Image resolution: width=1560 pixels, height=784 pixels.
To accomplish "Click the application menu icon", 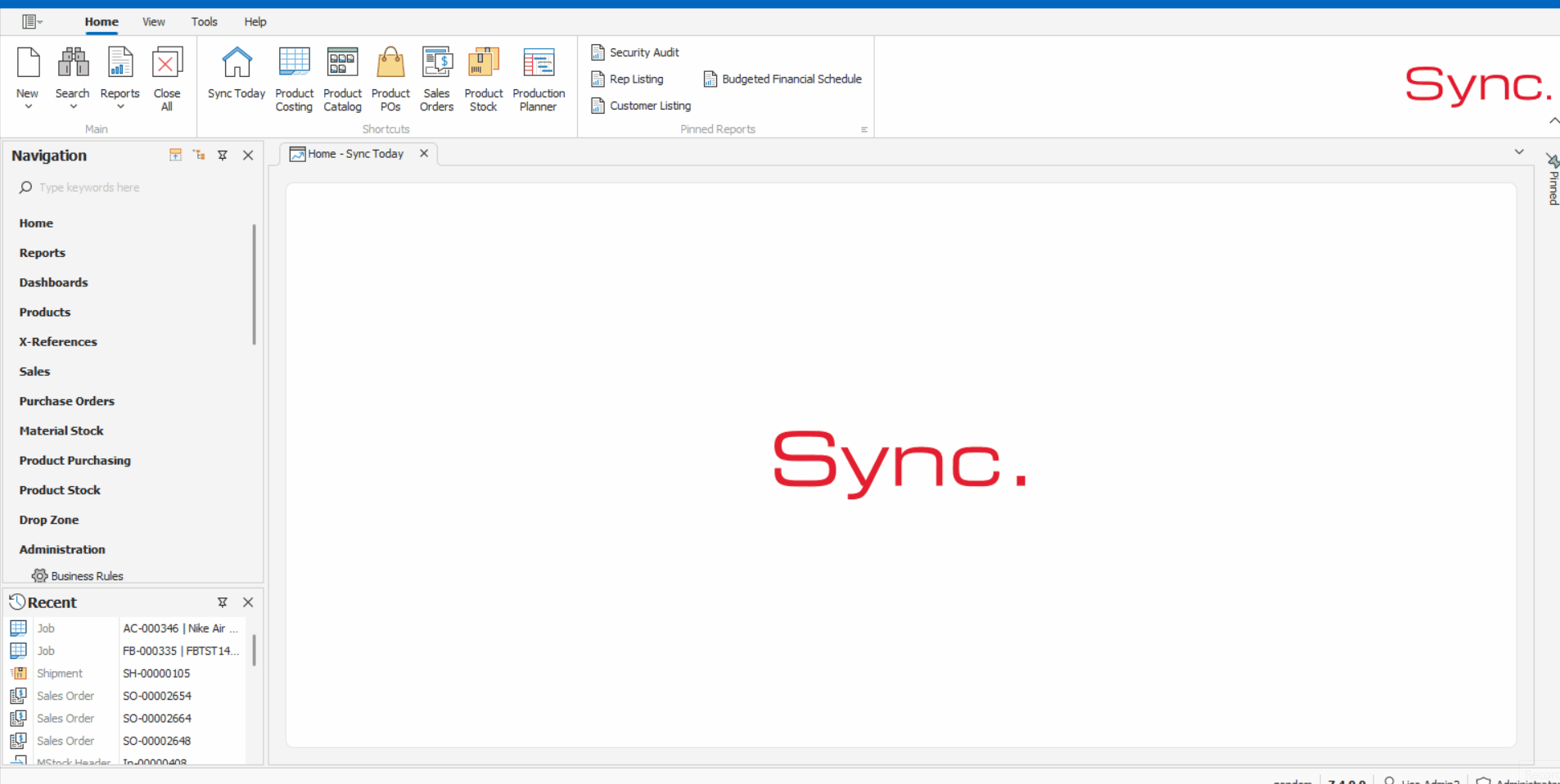I will pos(32,22).
